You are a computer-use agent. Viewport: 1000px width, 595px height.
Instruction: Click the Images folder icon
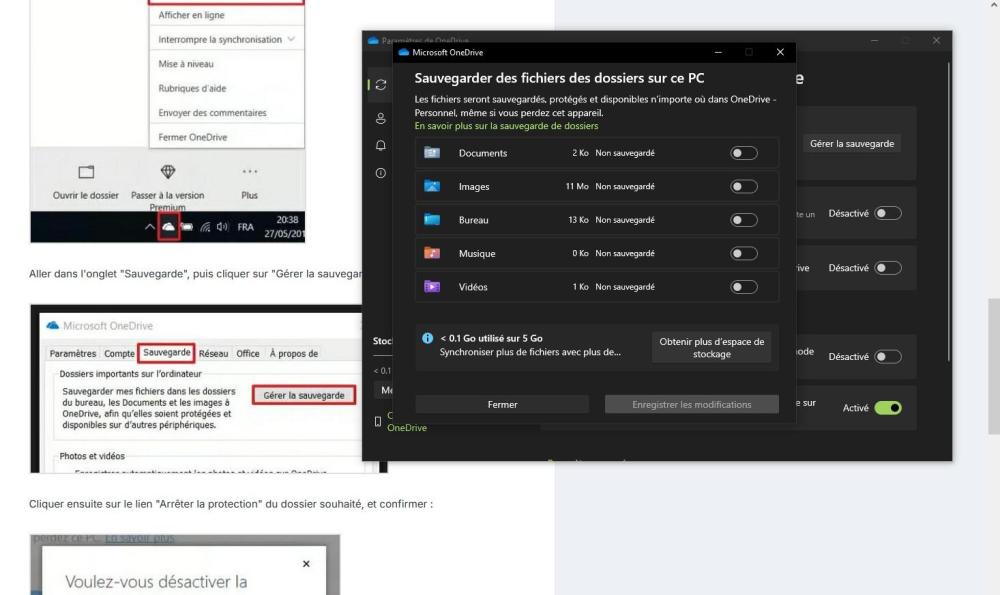tap(432, 186)
